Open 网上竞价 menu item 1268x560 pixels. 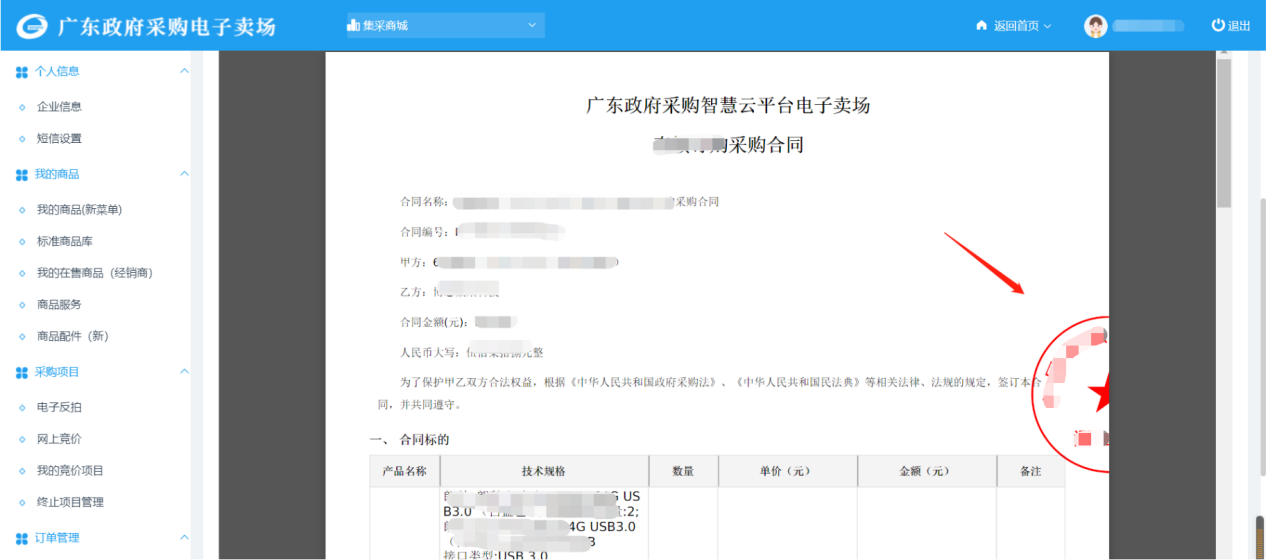[59, 438]
